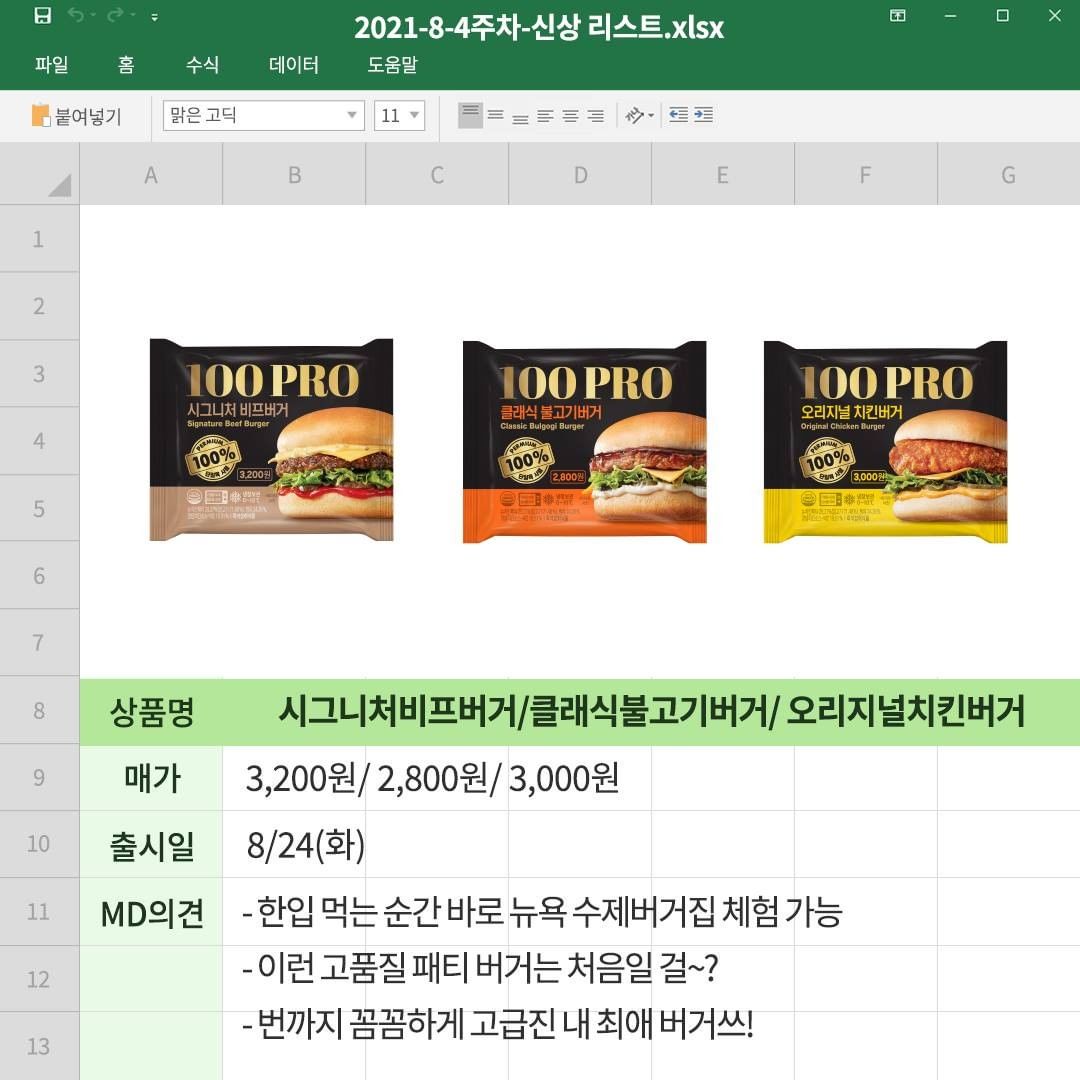The height and width of the screenshot is (1080, 1080).
Task: Open the Undo history dropdown arrow
Action: 93,16
